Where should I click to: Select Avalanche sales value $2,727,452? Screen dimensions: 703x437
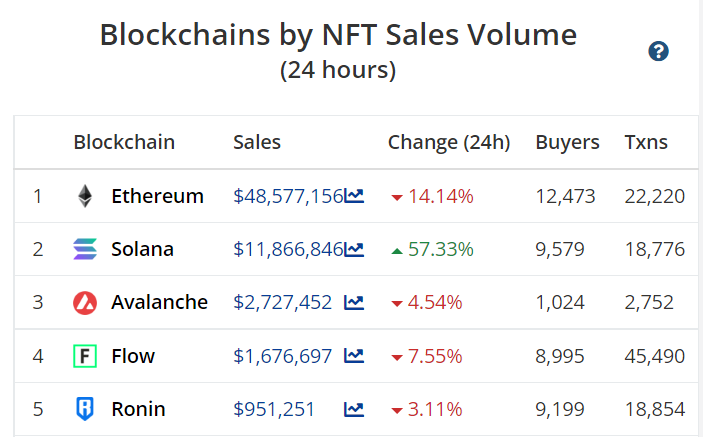coord(283,302)
